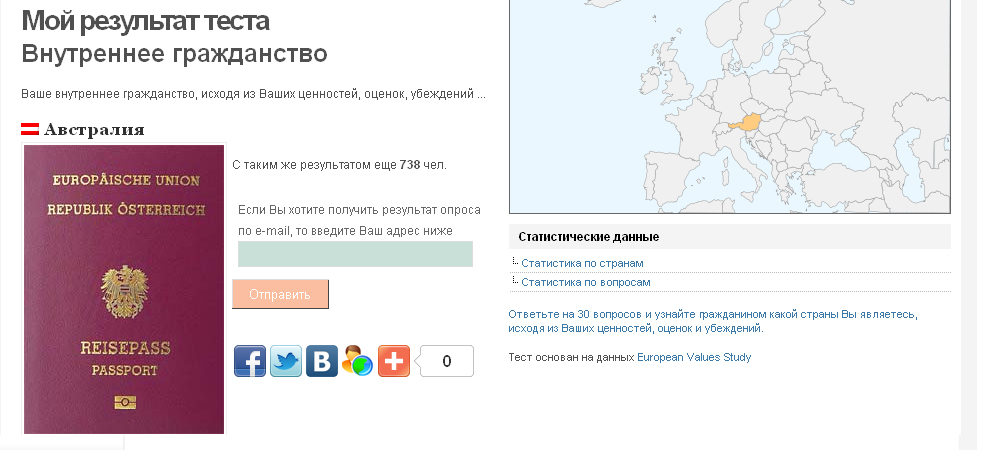This screenshot has width=999, height=456.
Task: Click the Австралия country result heading
Action: click(x=94, y=129)
